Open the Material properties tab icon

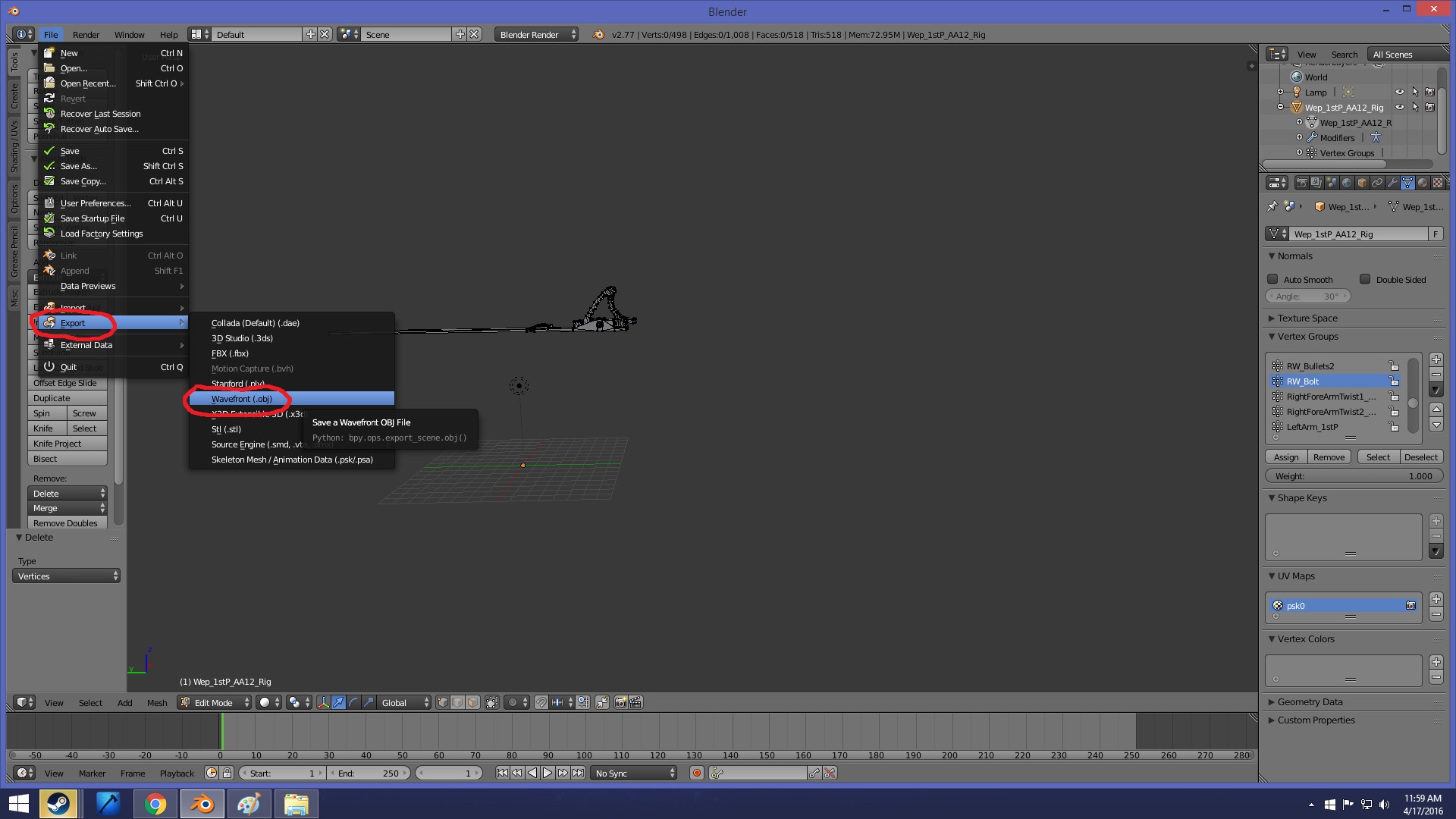click(1422, 183)
